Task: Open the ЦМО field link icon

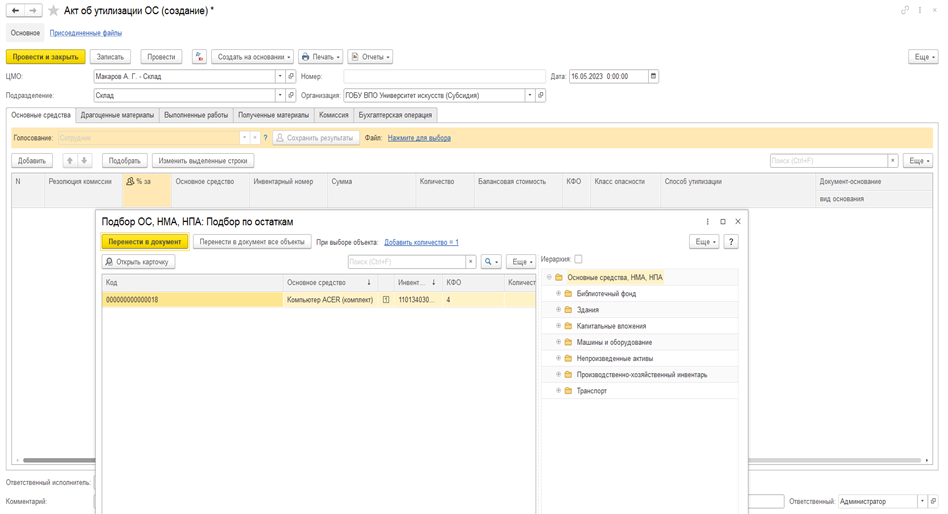Action: [291, 76]
